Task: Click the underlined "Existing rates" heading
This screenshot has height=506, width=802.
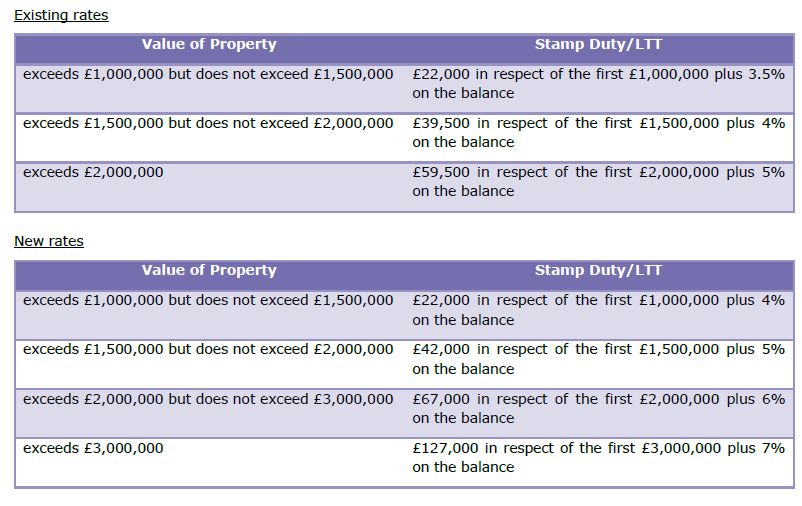Action: [61, 16]
